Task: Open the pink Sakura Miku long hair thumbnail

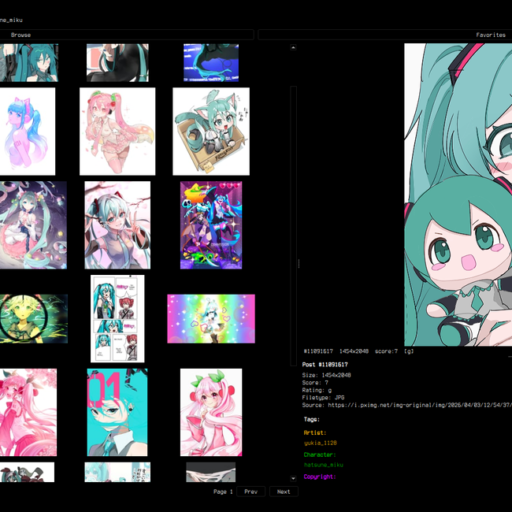Action: click(28, 412)
